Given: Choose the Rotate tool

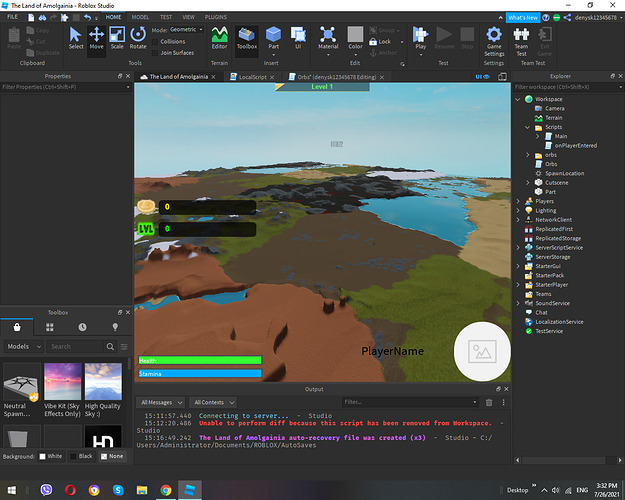Looking at the screenshot, I should click(x=138, y=38).
